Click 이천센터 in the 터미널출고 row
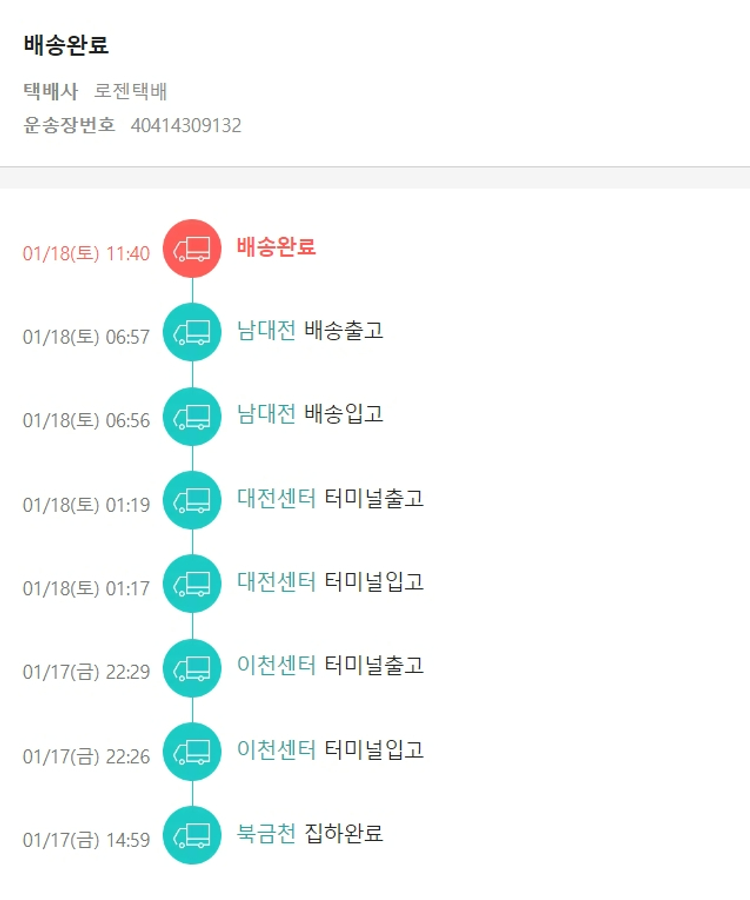 [x=276, y=665]
